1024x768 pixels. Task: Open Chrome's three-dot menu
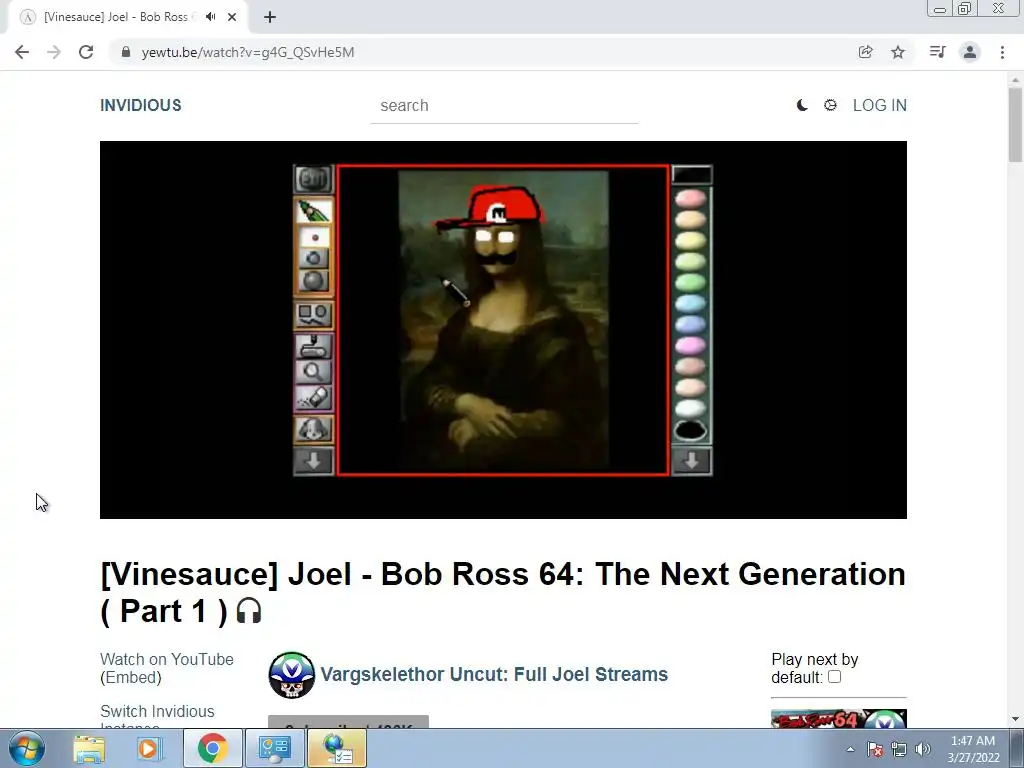coord(1002,52)
